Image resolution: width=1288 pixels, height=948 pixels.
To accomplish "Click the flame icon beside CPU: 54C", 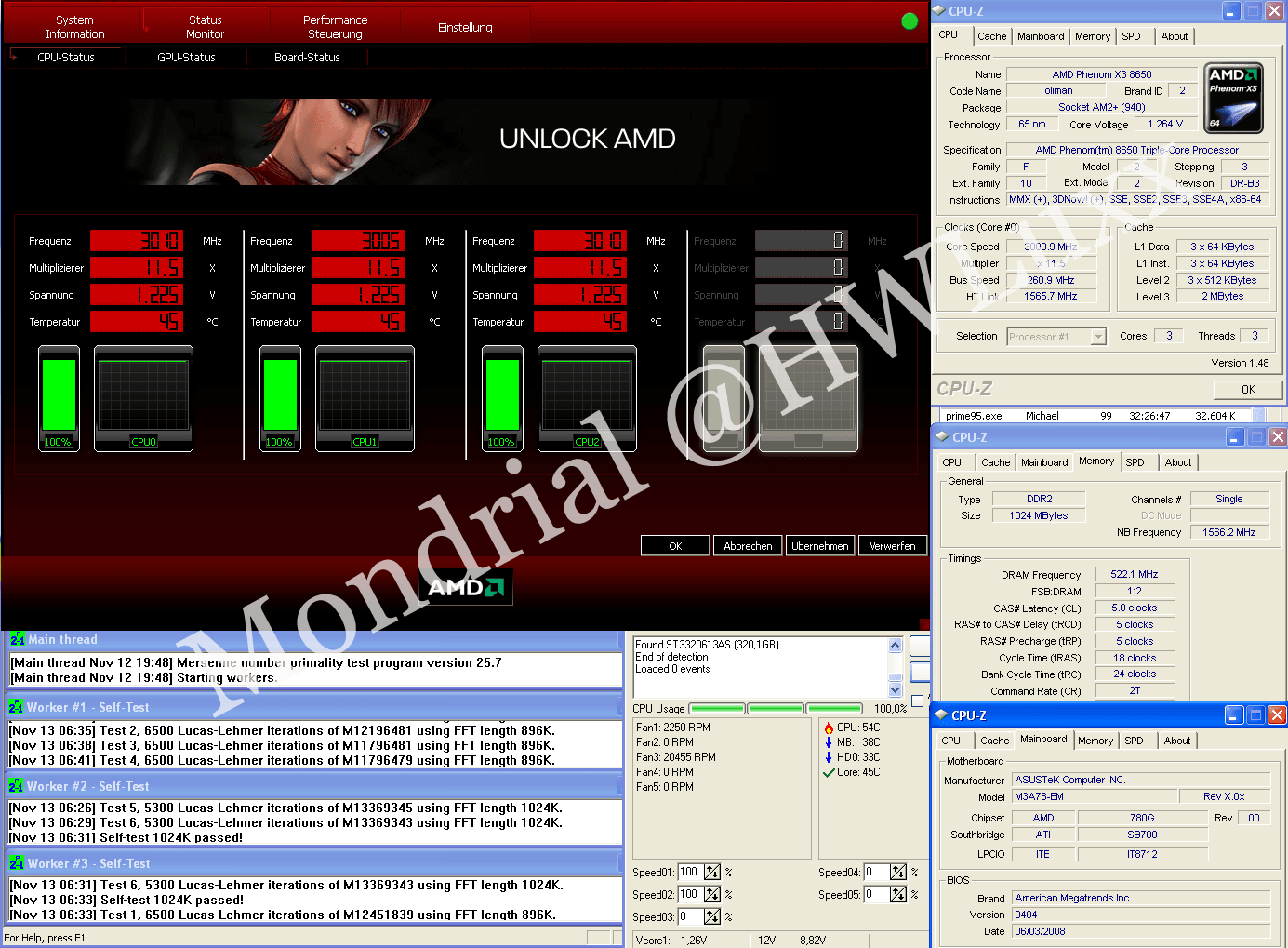I will (829, 728).
